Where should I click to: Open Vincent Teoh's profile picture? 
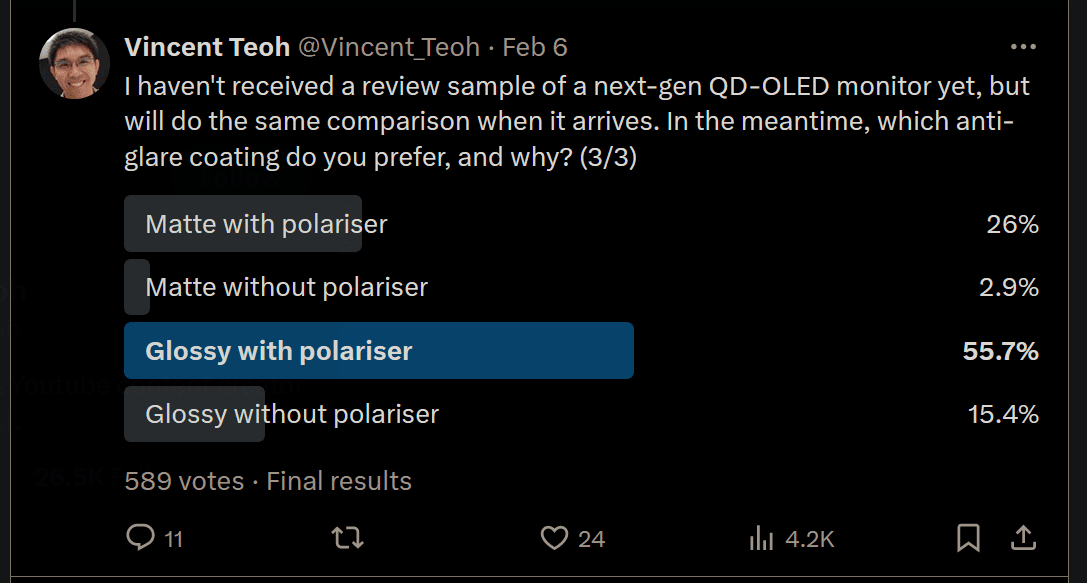point(74,63)
